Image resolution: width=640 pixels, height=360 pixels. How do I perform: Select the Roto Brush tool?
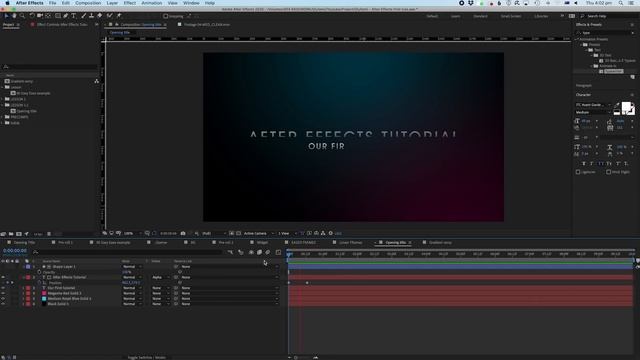pos(109,16)
